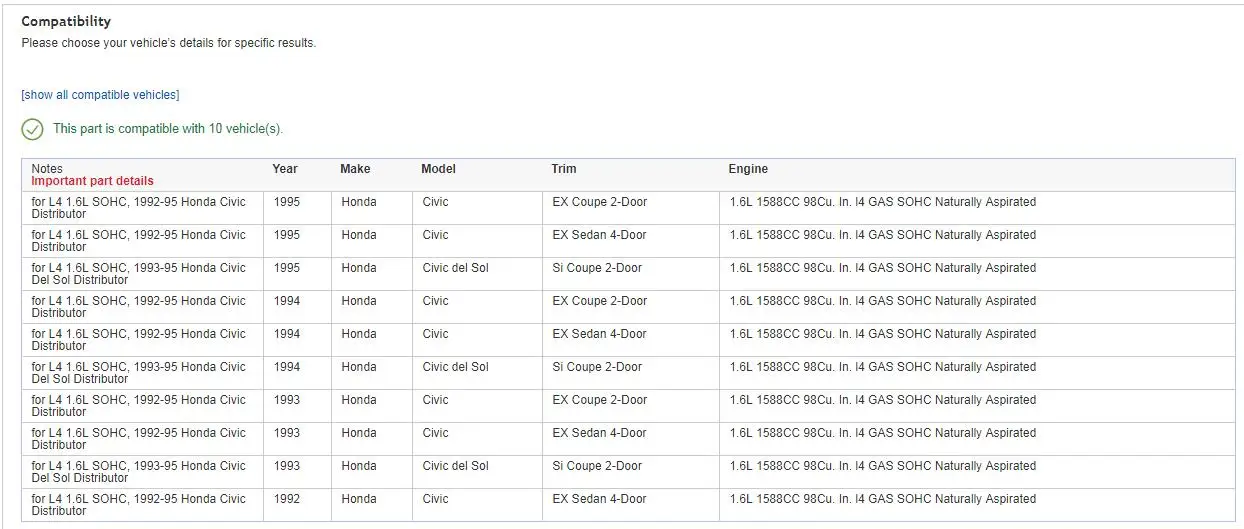Click 'Civic del Sol' in the 1995 row
This screenshot has height=529, width=1244.
tap(456, 268)
